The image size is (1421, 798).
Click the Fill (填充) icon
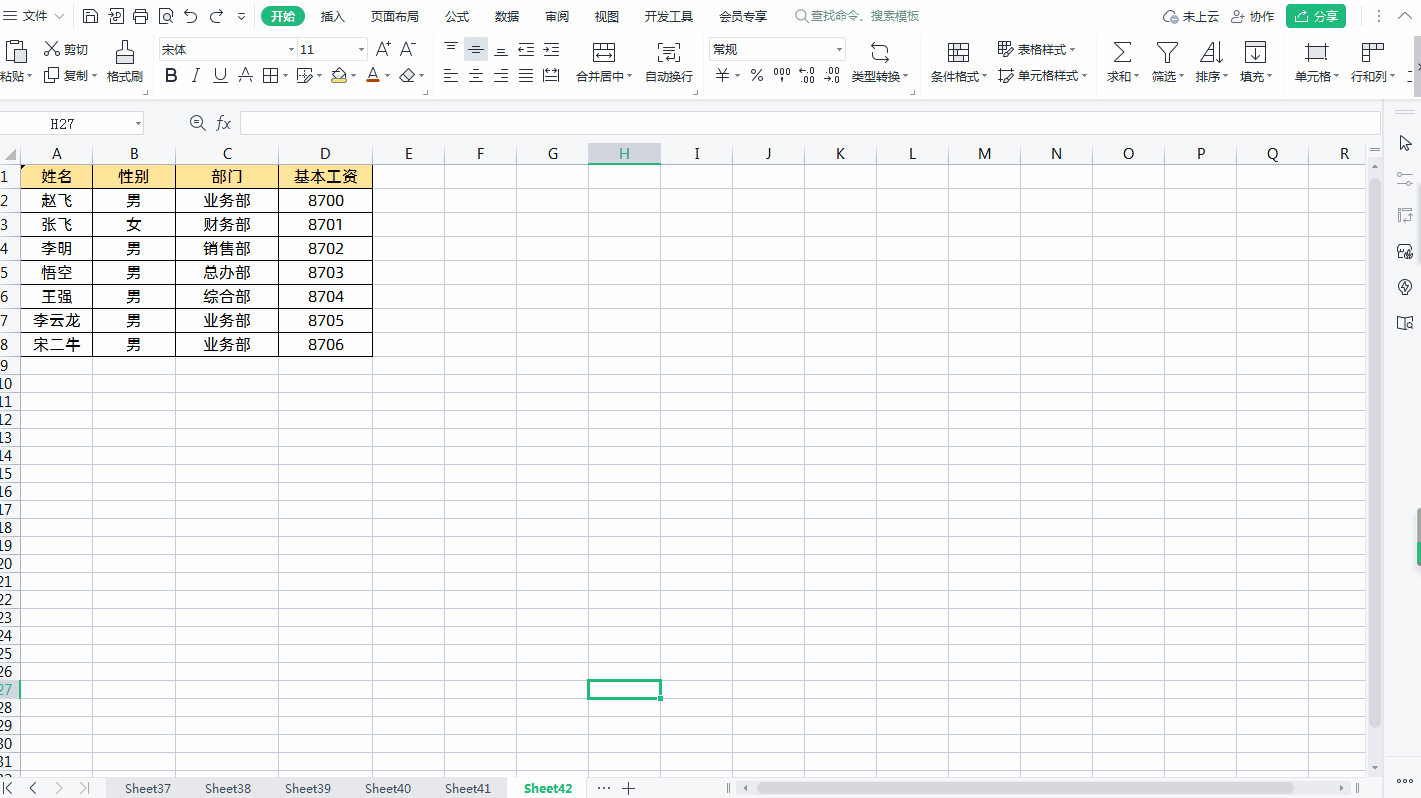click(x=1255, y=52)
